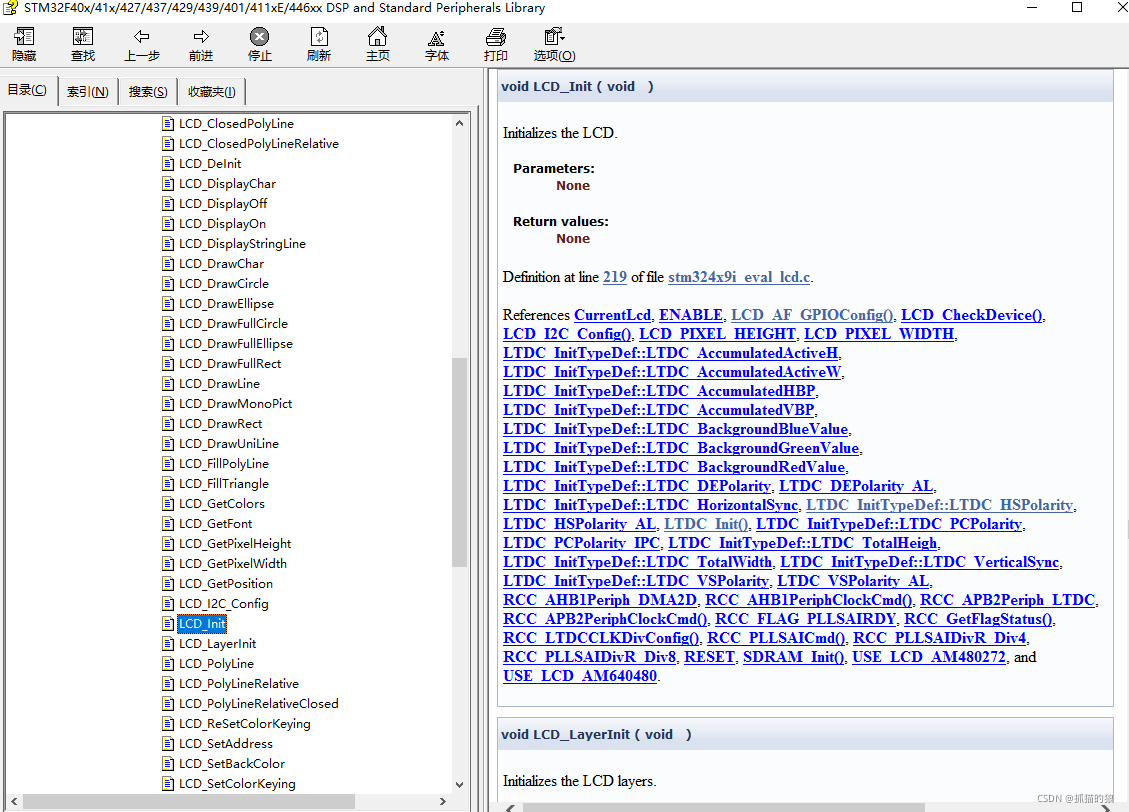1129x812 pixels.
Task: Click the page icon beside LCD_LayerInit
Action: click(x=168, y=644)
